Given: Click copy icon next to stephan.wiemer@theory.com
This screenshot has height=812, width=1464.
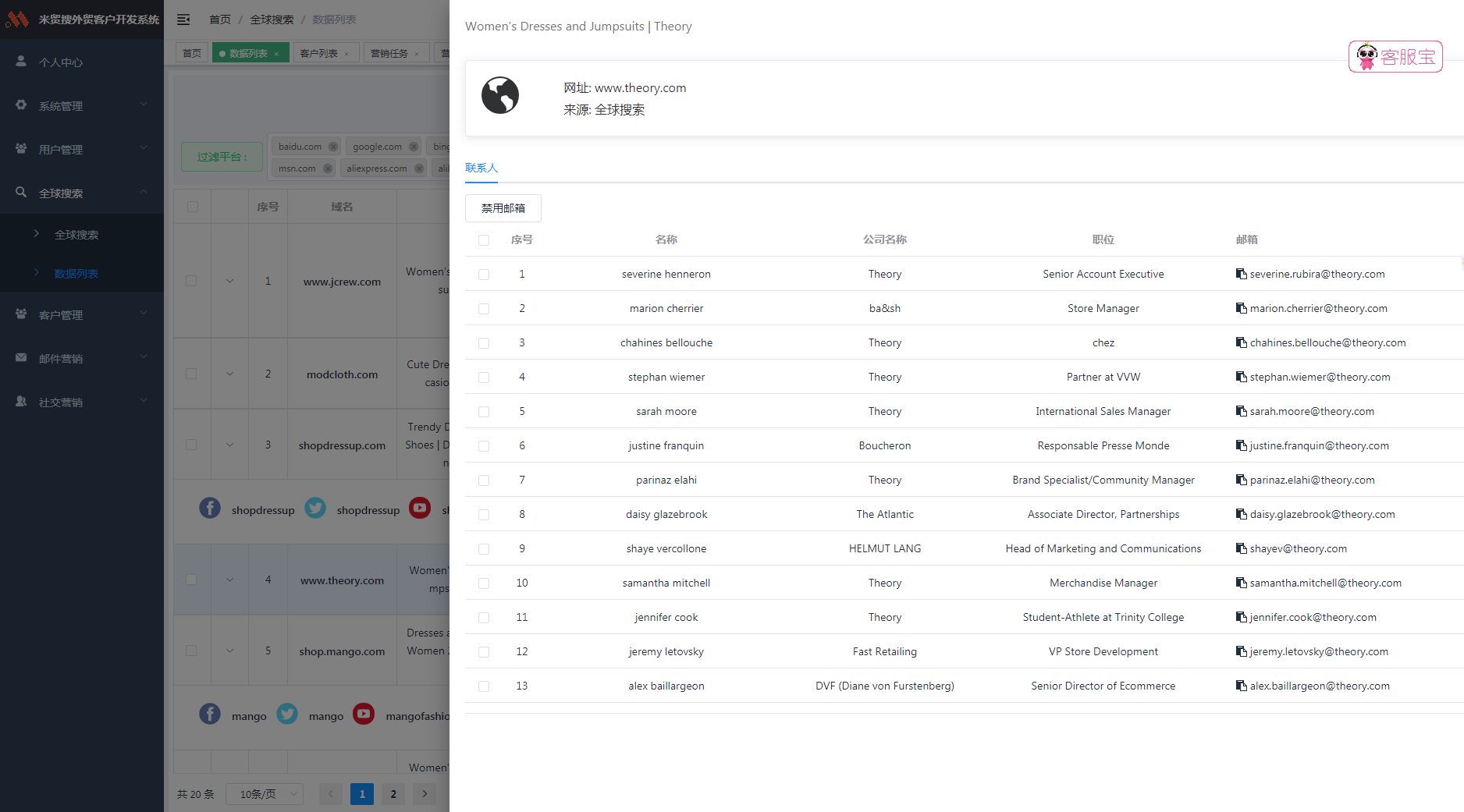Looking at the screenshot, I should 1241,377.
